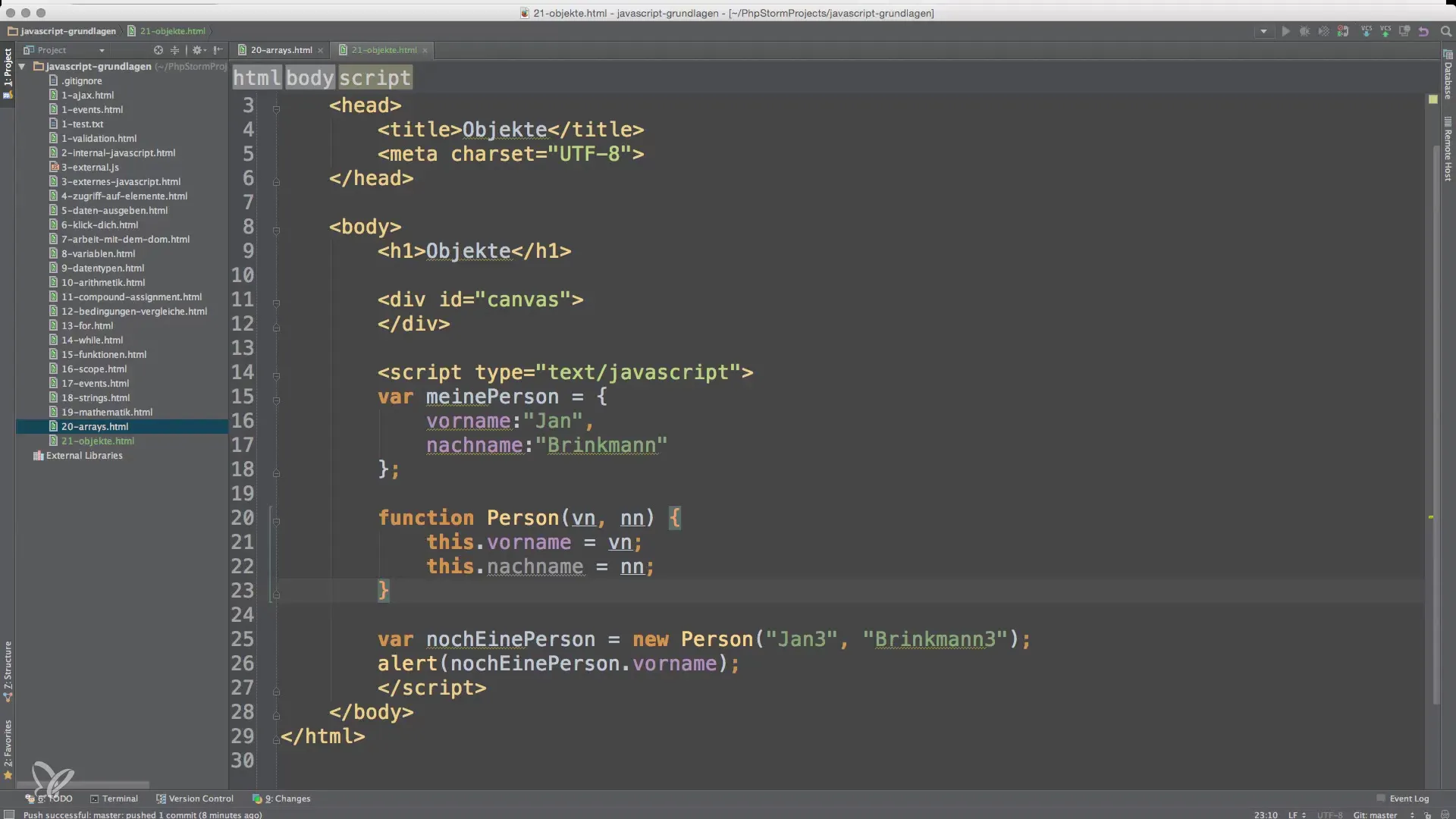Hide the Project tool window
The width and height of the screenshot is (1456, 819).
[x=218, y=50]
